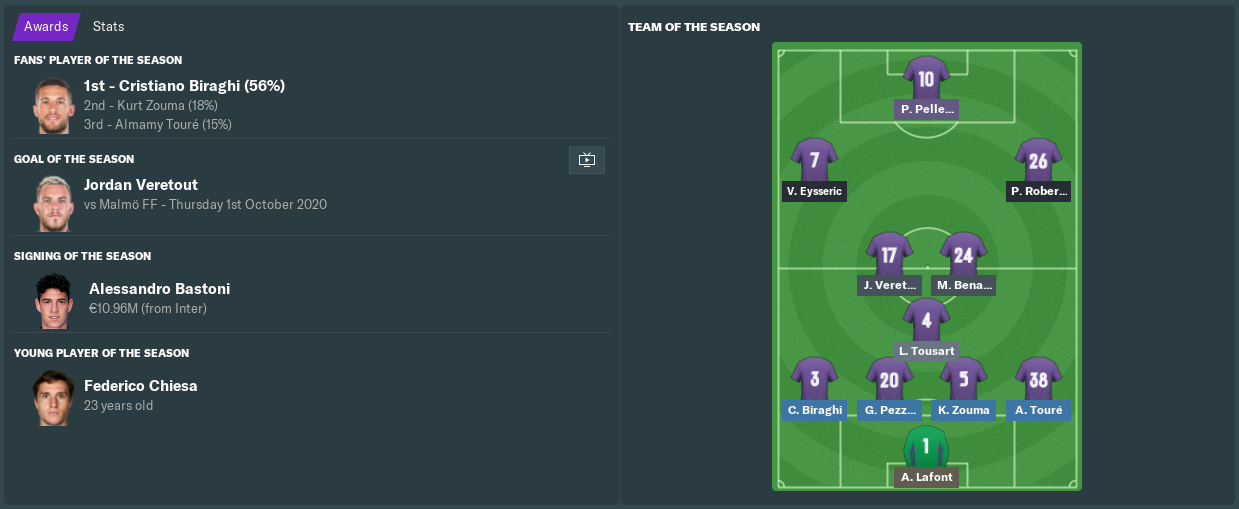Click the Alessandro Bastoni name link

click(159, 289)
